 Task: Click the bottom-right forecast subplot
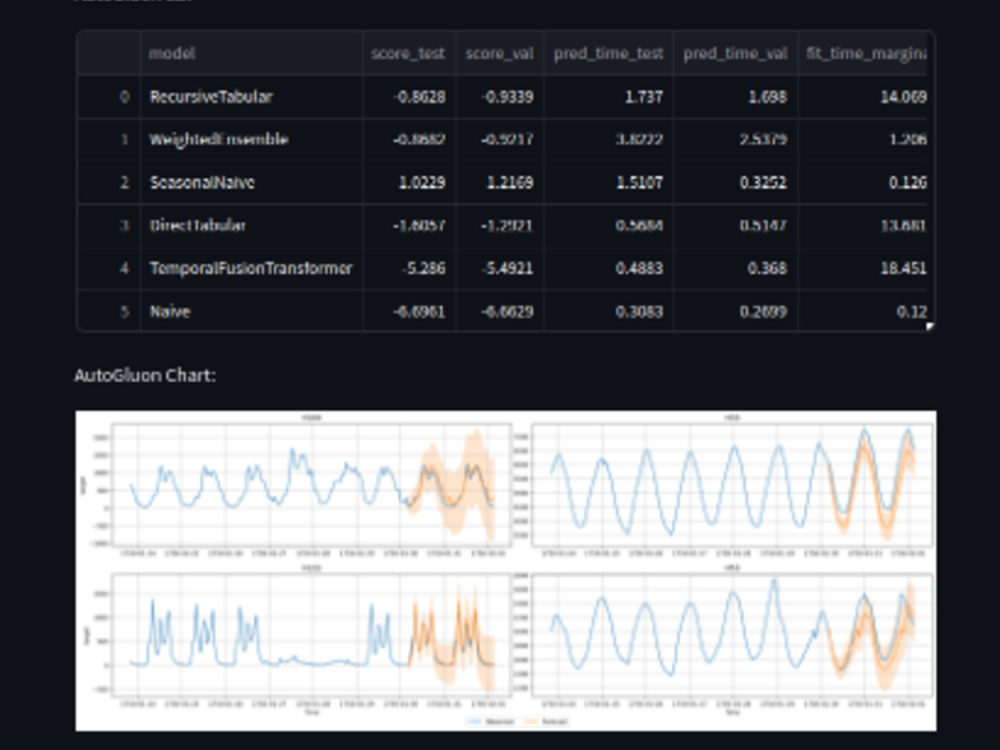click(732, 635)
